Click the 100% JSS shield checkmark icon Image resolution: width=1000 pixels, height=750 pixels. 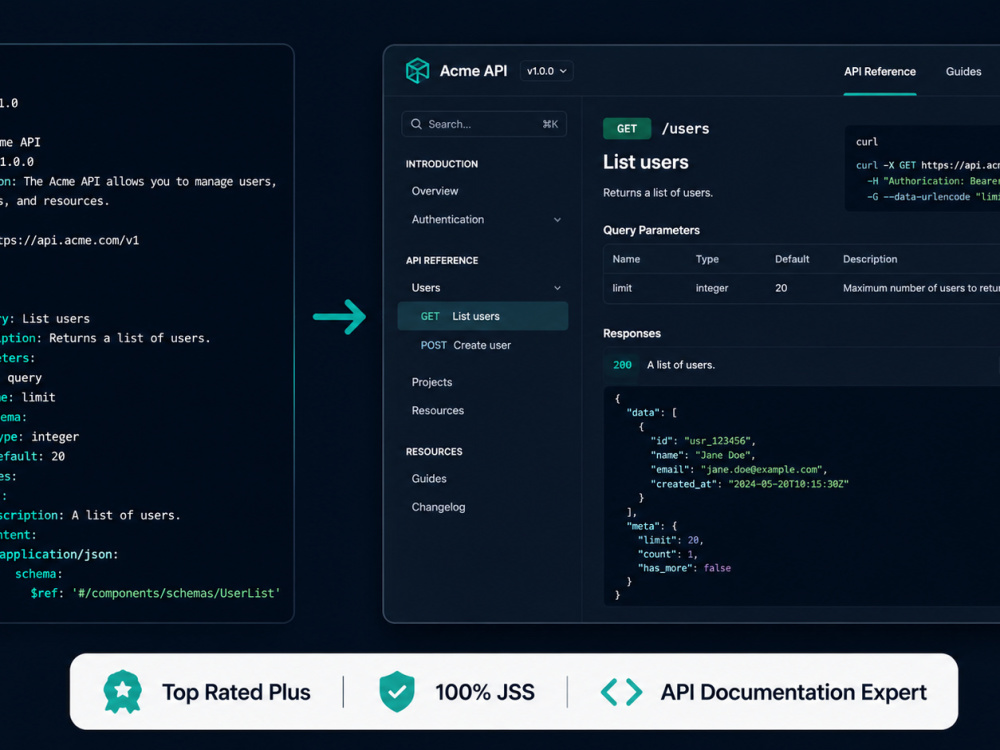[397, 692]
